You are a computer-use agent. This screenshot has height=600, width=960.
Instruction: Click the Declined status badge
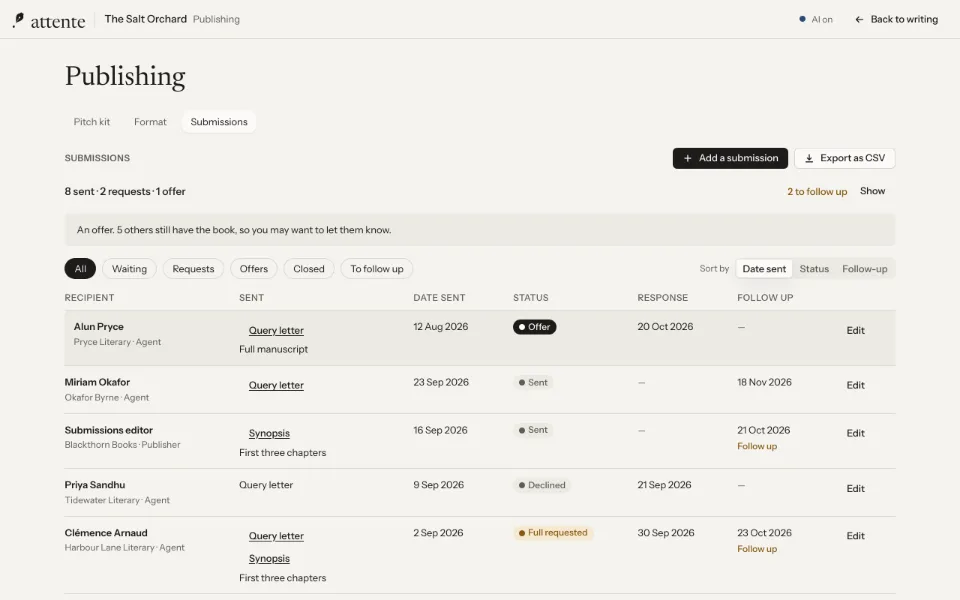coord(542,486)
